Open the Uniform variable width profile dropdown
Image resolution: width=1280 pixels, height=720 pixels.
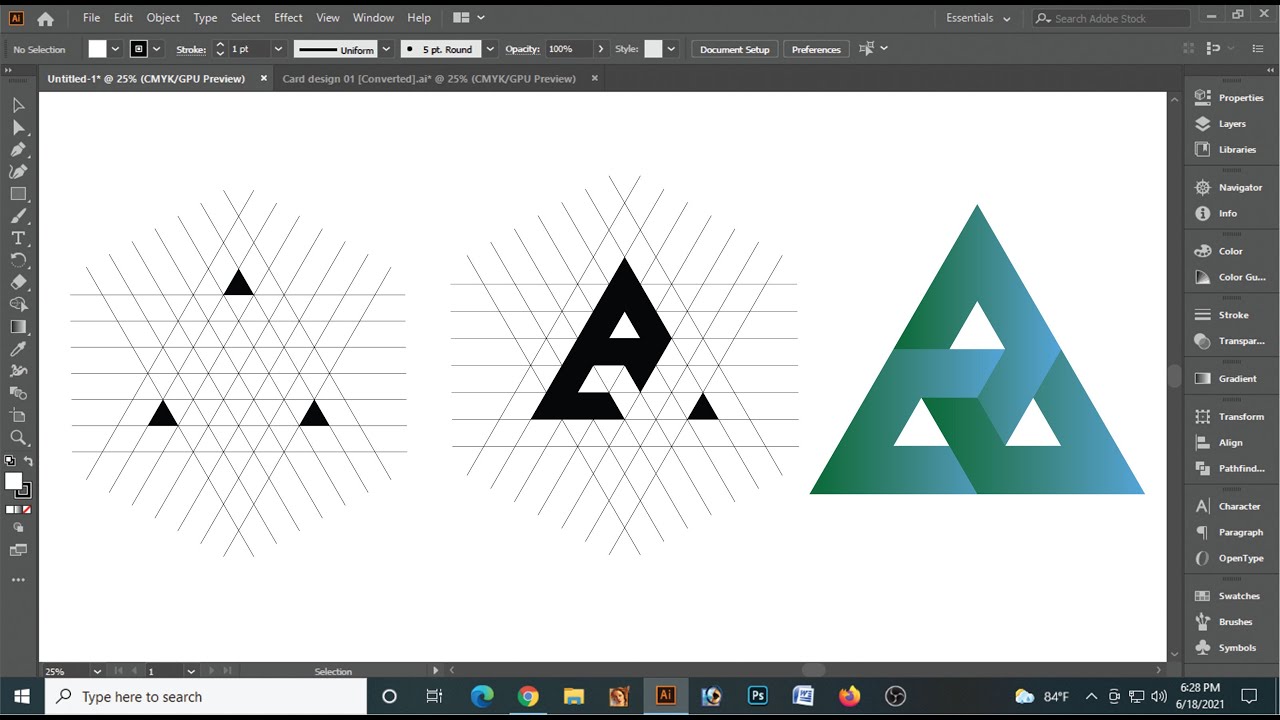coord(386,49)
